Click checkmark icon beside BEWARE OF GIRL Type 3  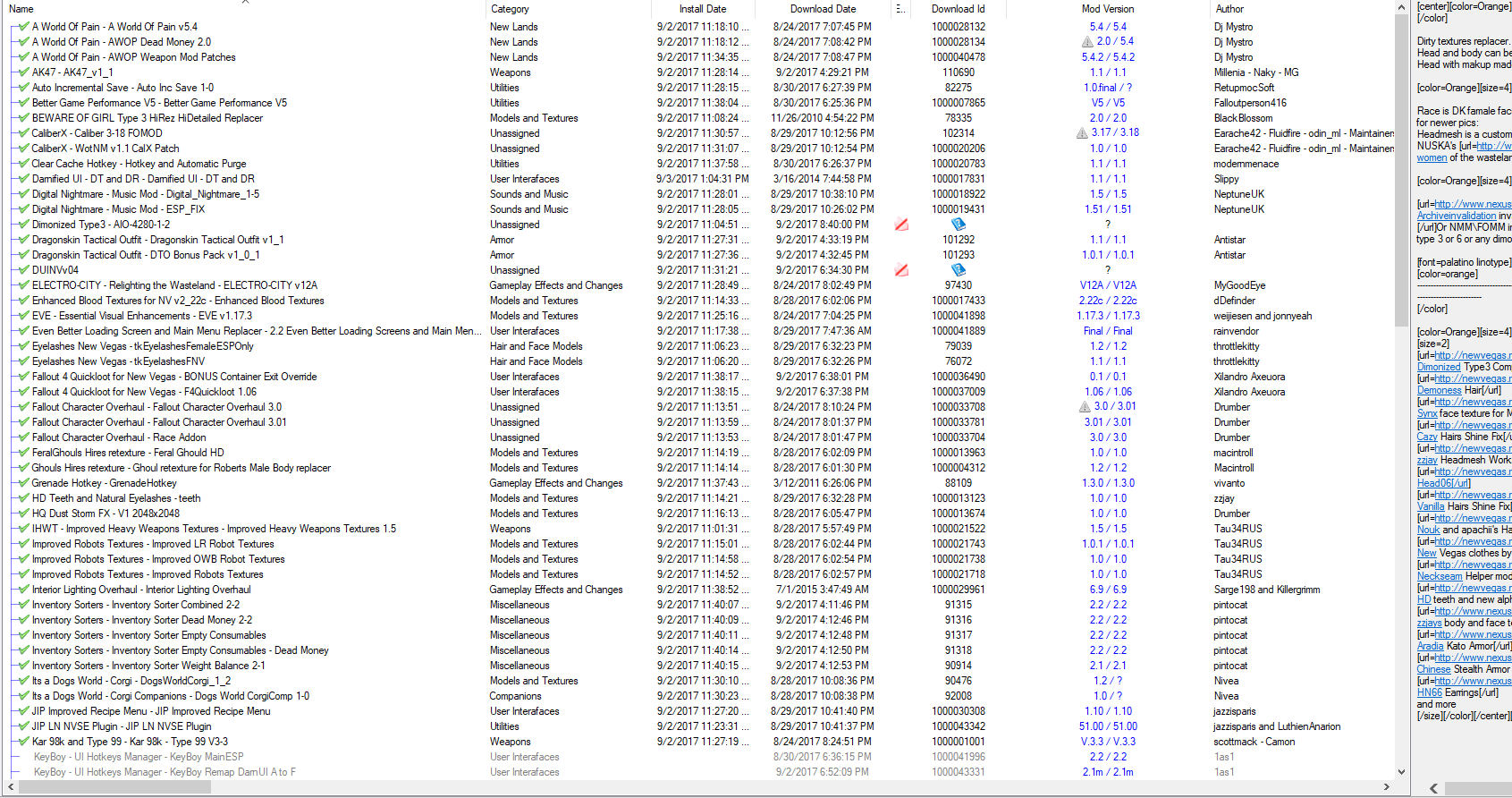click(23, 118)
